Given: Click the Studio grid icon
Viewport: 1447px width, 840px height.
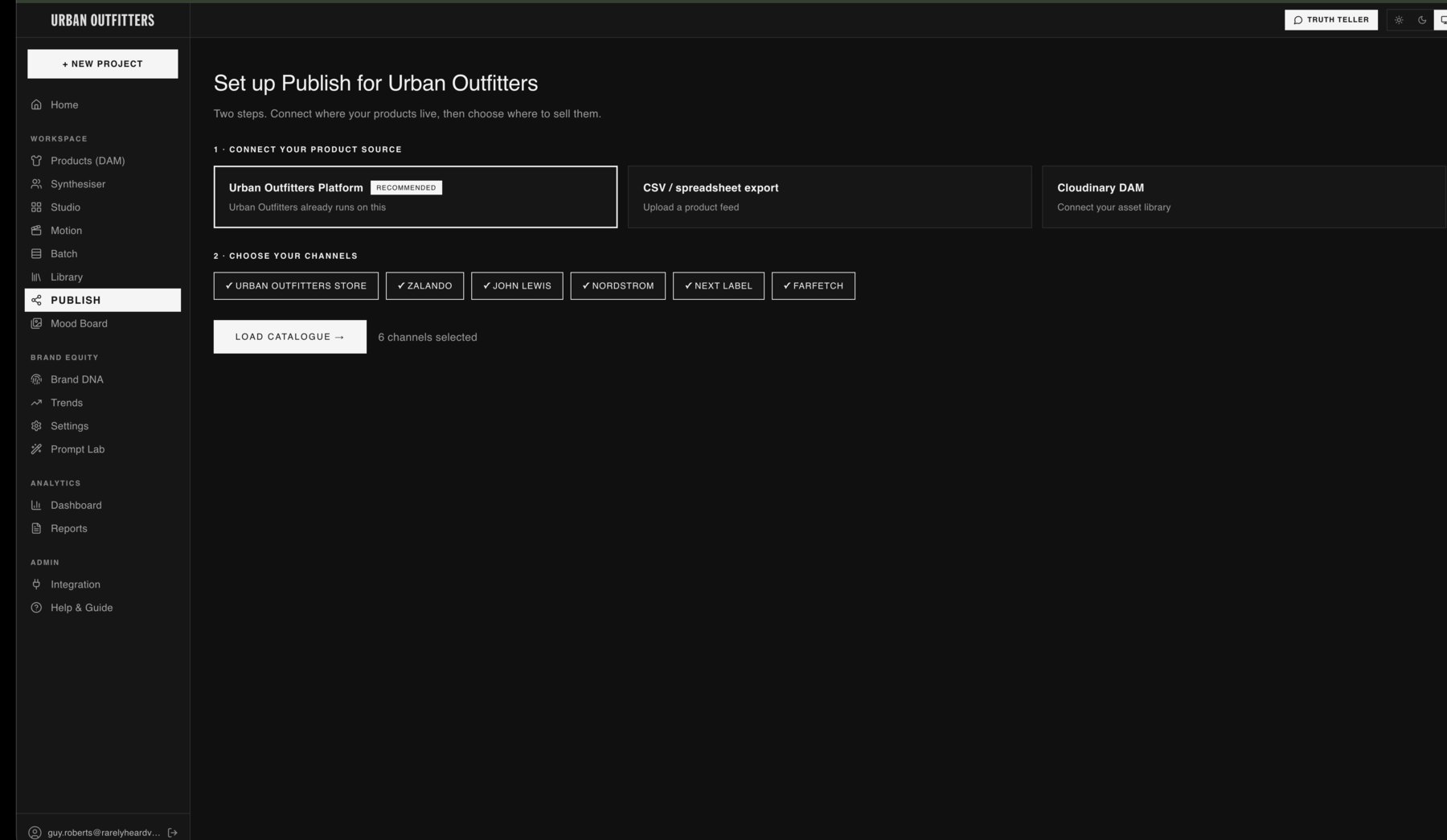Looking at the screenshot, I should 36,207.
